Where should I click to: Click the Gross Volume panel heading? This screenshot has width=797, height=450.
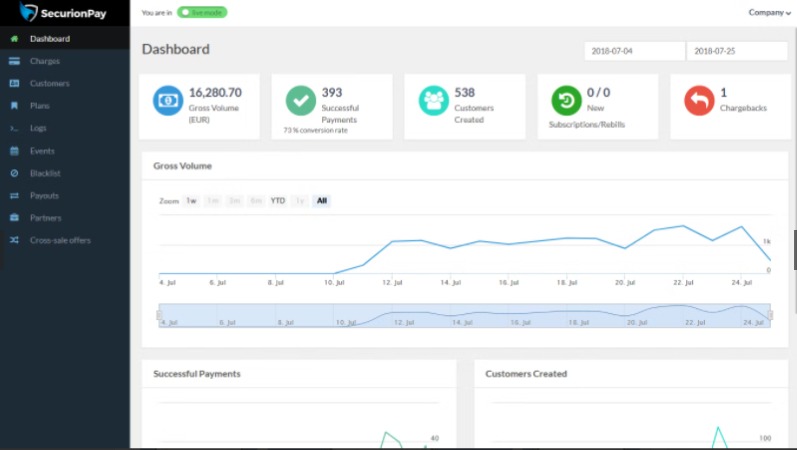point(182,166)
